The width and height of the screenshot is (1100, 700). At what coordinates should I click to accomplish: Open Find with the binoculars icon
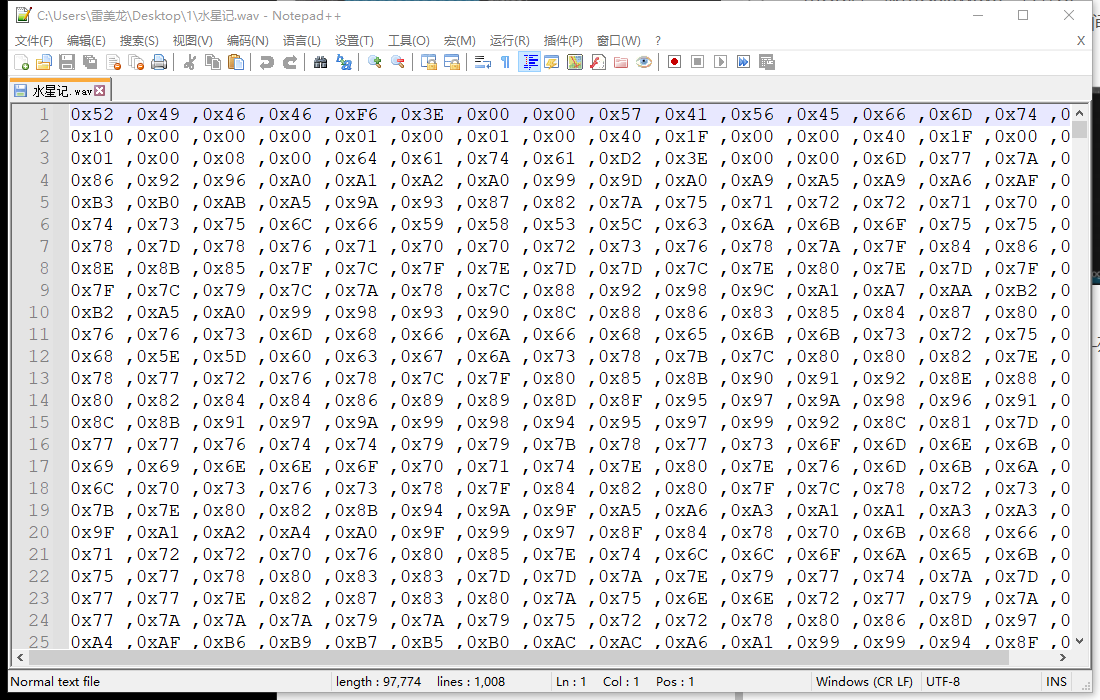click(321, 62)
